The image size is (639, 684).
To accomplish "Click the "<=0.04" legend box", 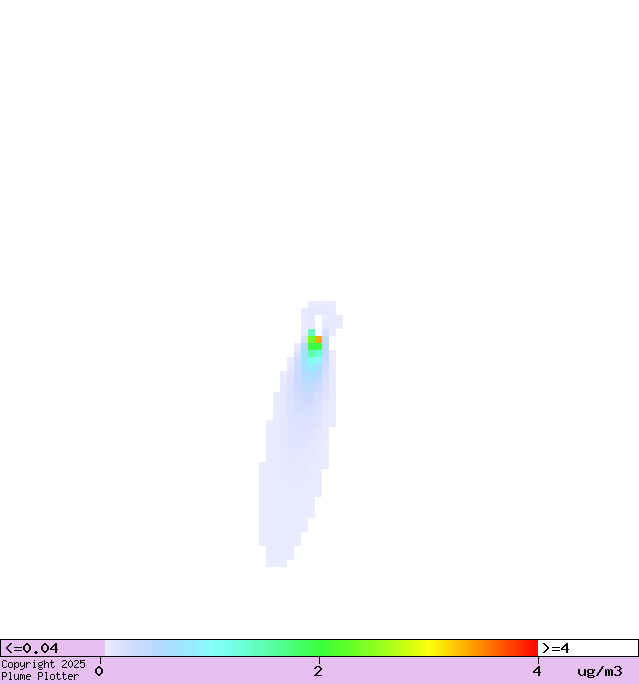I will (x=53, y=648).
